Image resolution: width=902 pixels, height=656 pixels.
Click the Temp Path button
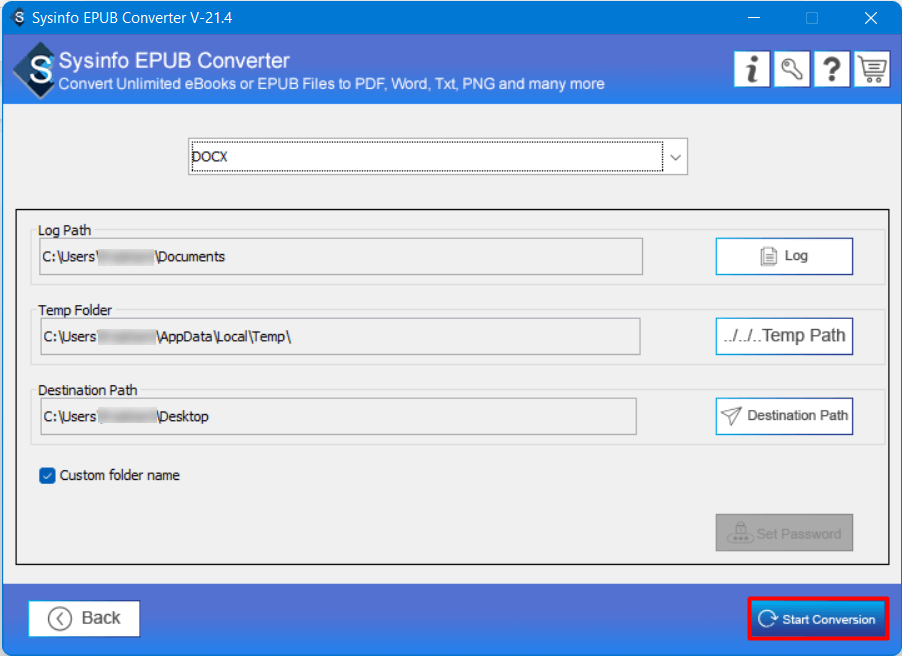pyautogui.click(x=784, y=336)
